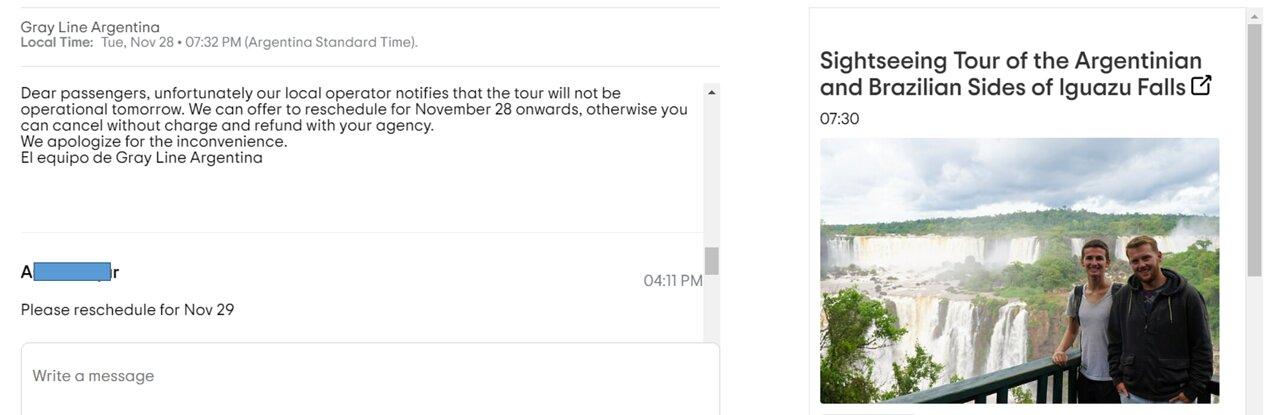Click the Please reschedule for Nov 29 message
The image size is (1280, 415).
(x=127, y=310)
